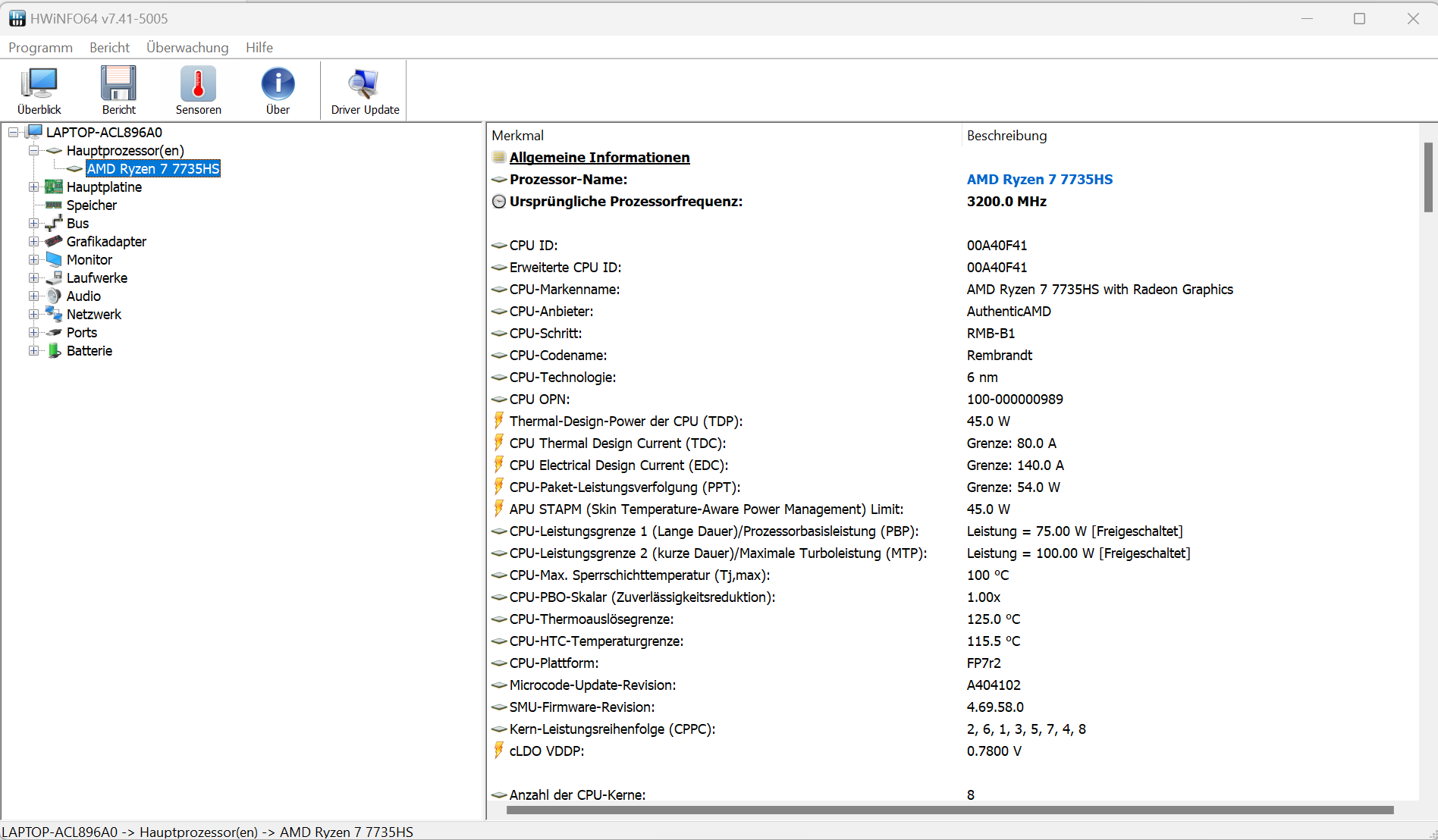Click the Audio speaker icon in tree
Viewport: 1438px width, 840px height.
point(54,296)
